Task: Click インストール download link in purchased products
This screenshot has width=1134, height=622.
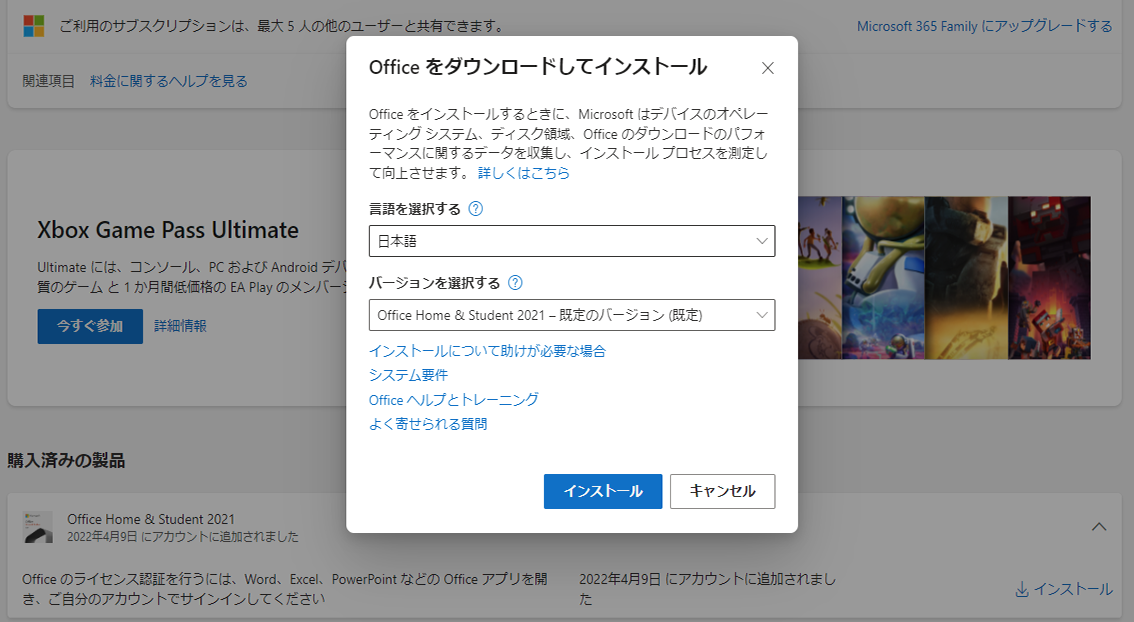Action: click(x=1064, y=589)
